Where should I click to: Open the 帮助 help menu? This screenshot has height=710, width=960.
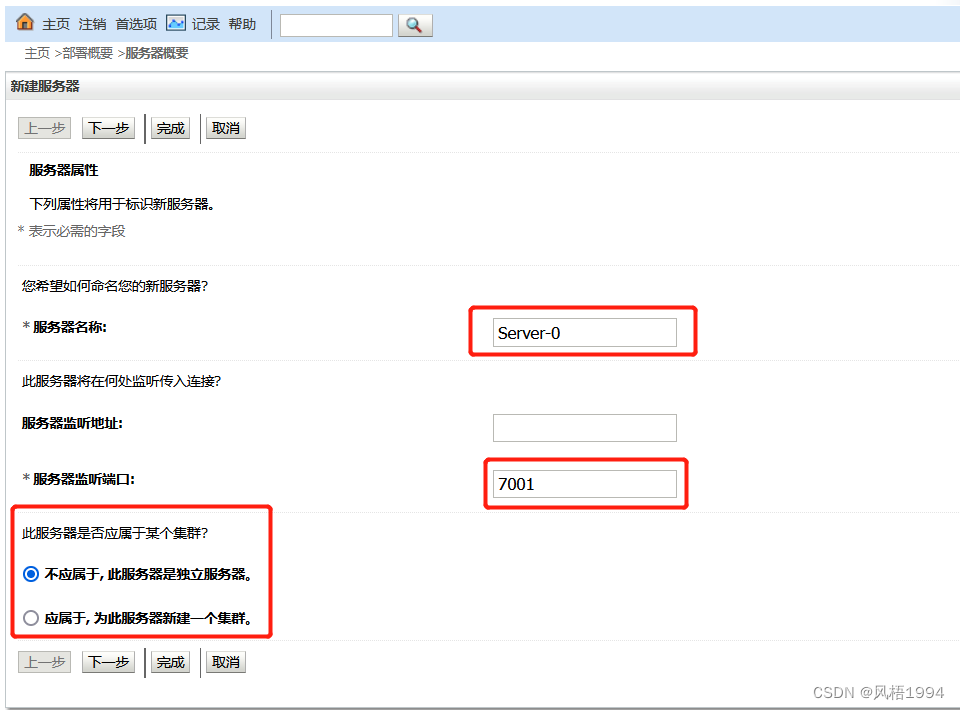point(242,24)
